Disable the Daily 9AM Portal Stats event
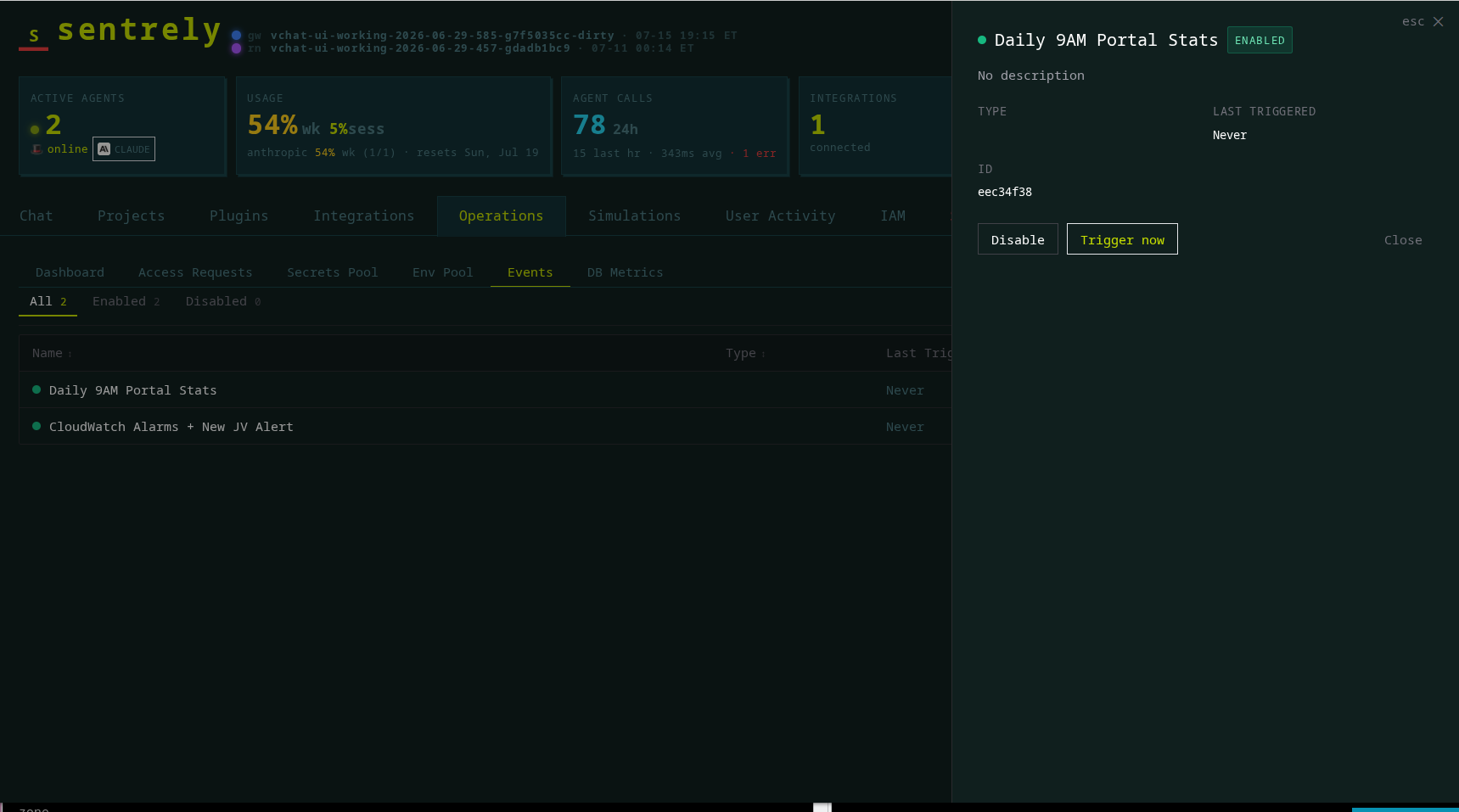Image resolution: width=1459 pixels, height=812 pixels. pos(1018,239)
